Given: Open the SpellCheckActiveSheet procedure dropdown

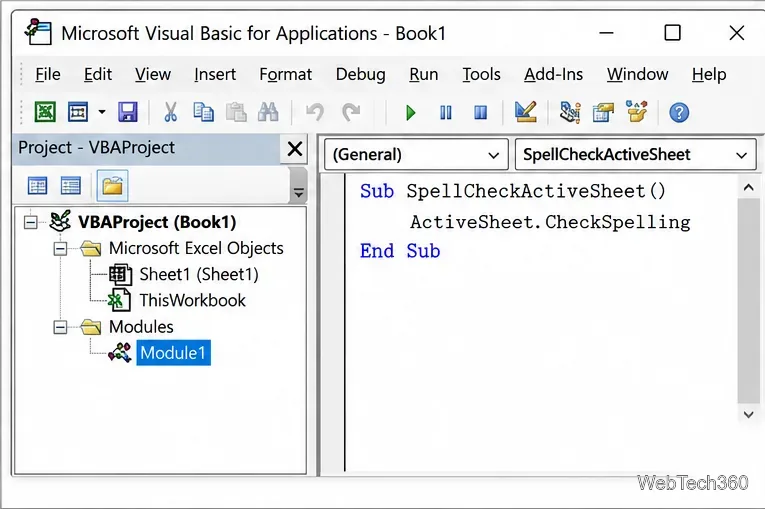Looking at the screenshot, I should 635,155.
